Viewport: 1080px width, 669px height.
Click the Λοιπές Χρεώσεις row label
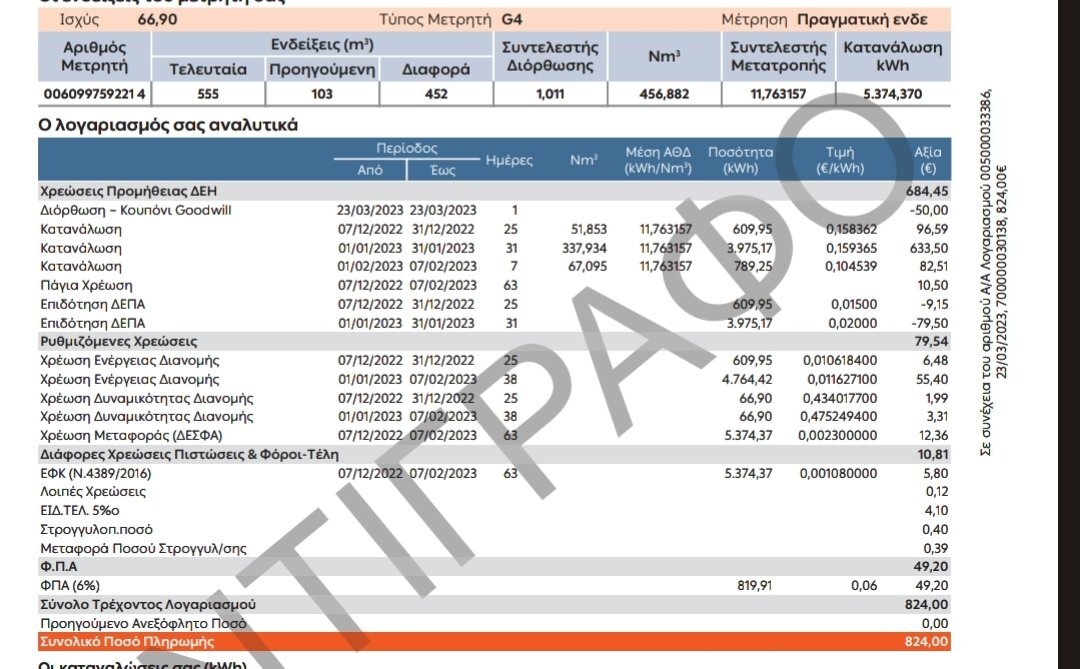(x=93, y=492)
